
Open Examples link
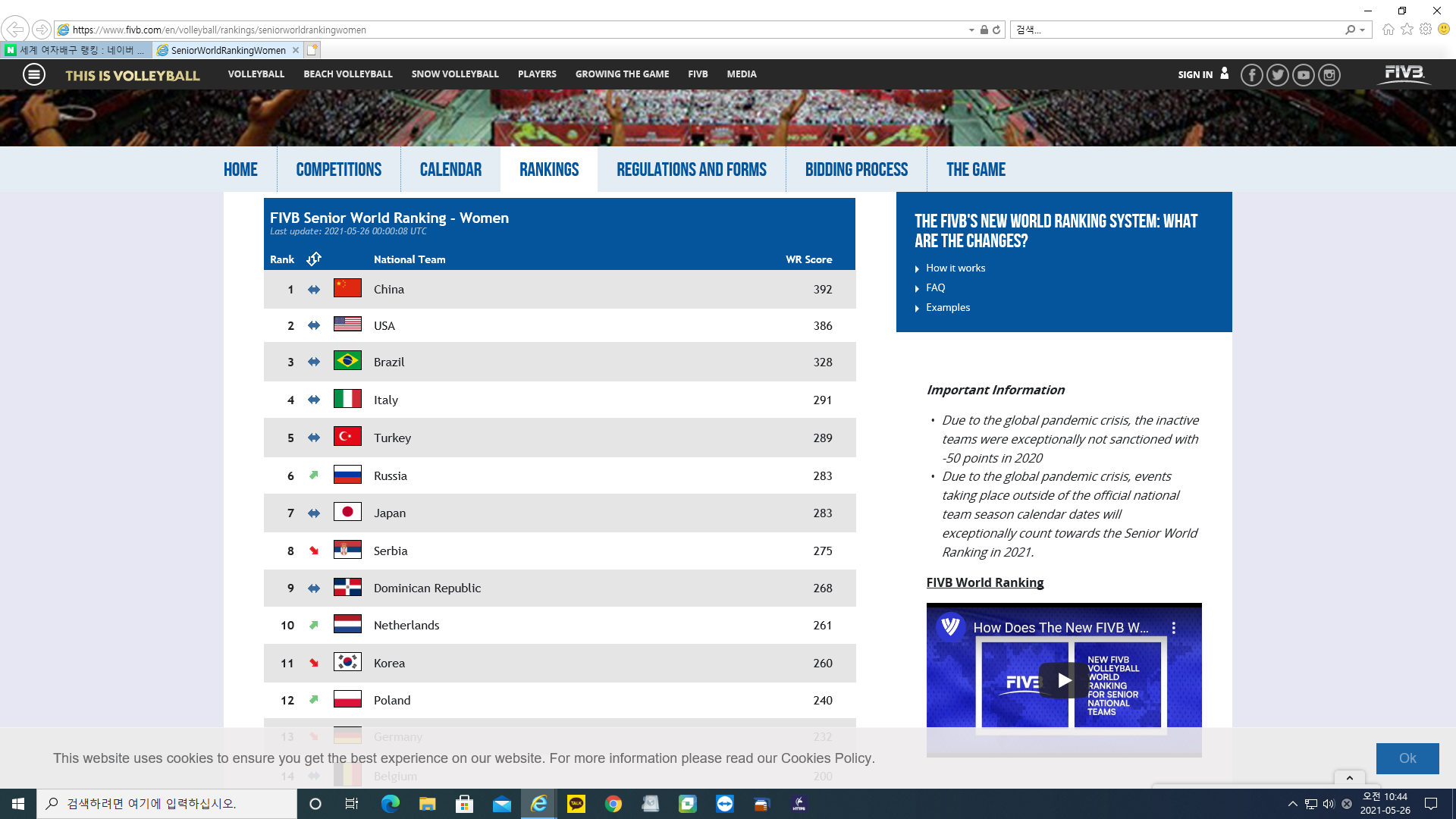coord(948,308)
